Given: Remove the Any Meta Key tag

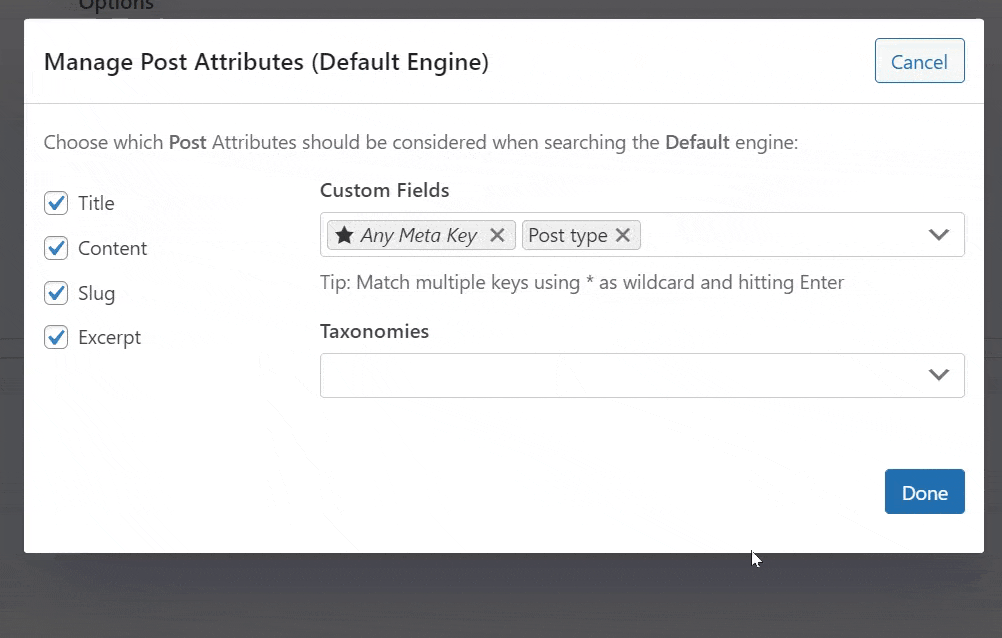Looking at the screenshot, I should tap(497, 235).
